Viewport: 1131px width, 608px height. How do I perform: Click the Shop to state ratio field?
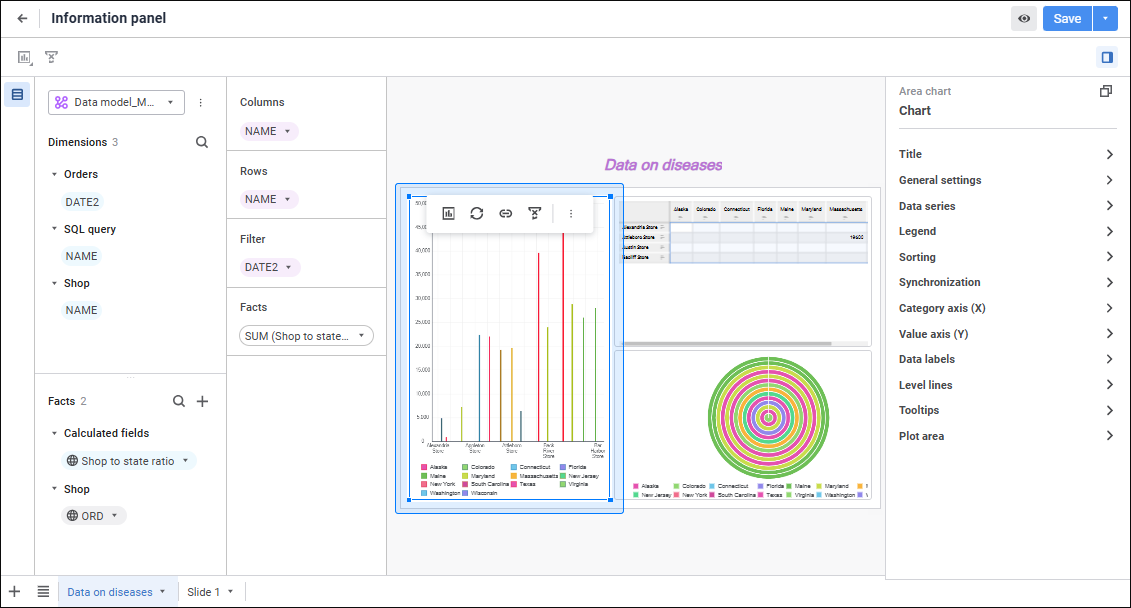pos(128,461)
